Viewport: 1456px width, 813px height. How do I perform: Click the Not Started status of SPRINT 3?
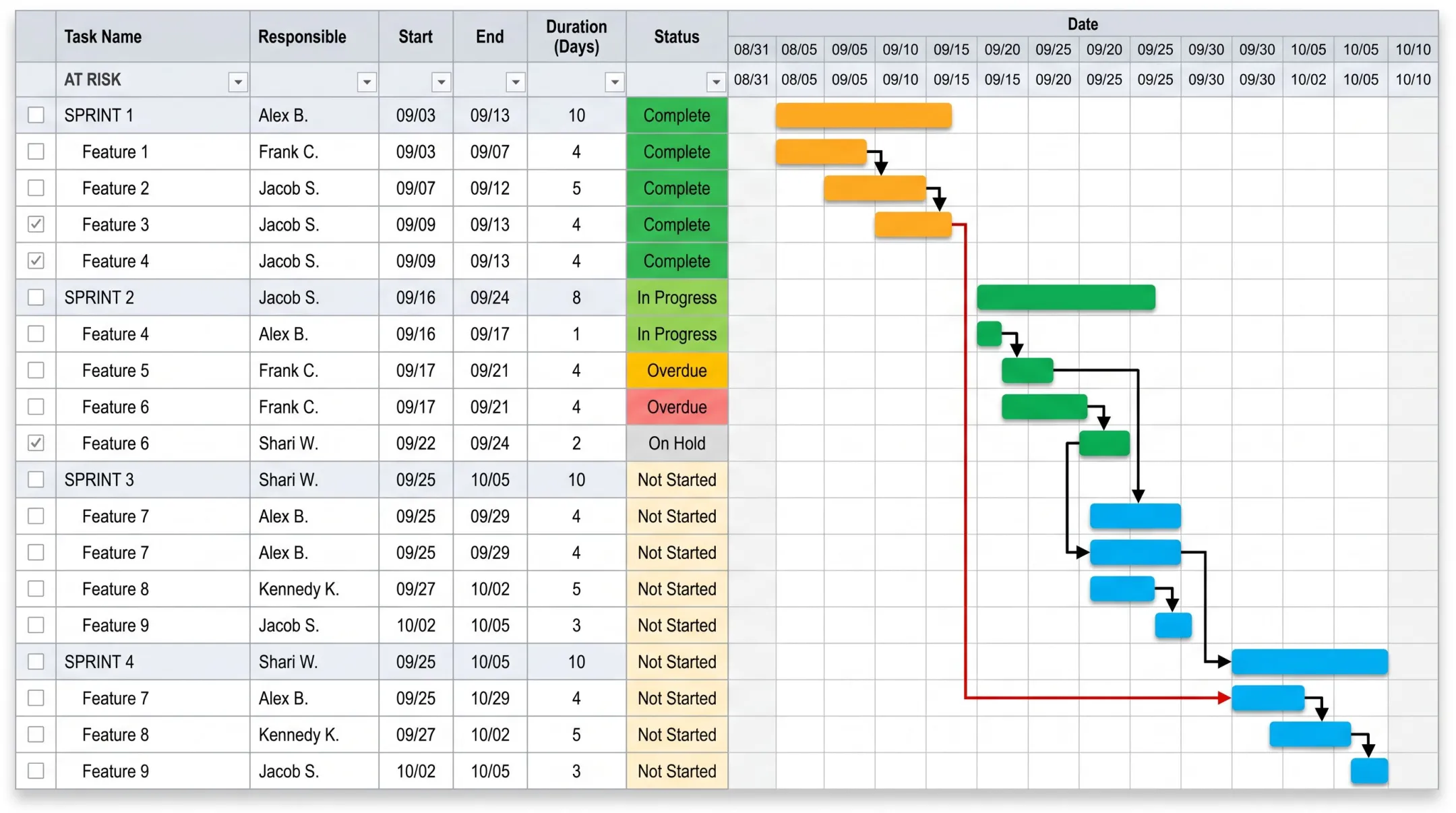point(677,479)
